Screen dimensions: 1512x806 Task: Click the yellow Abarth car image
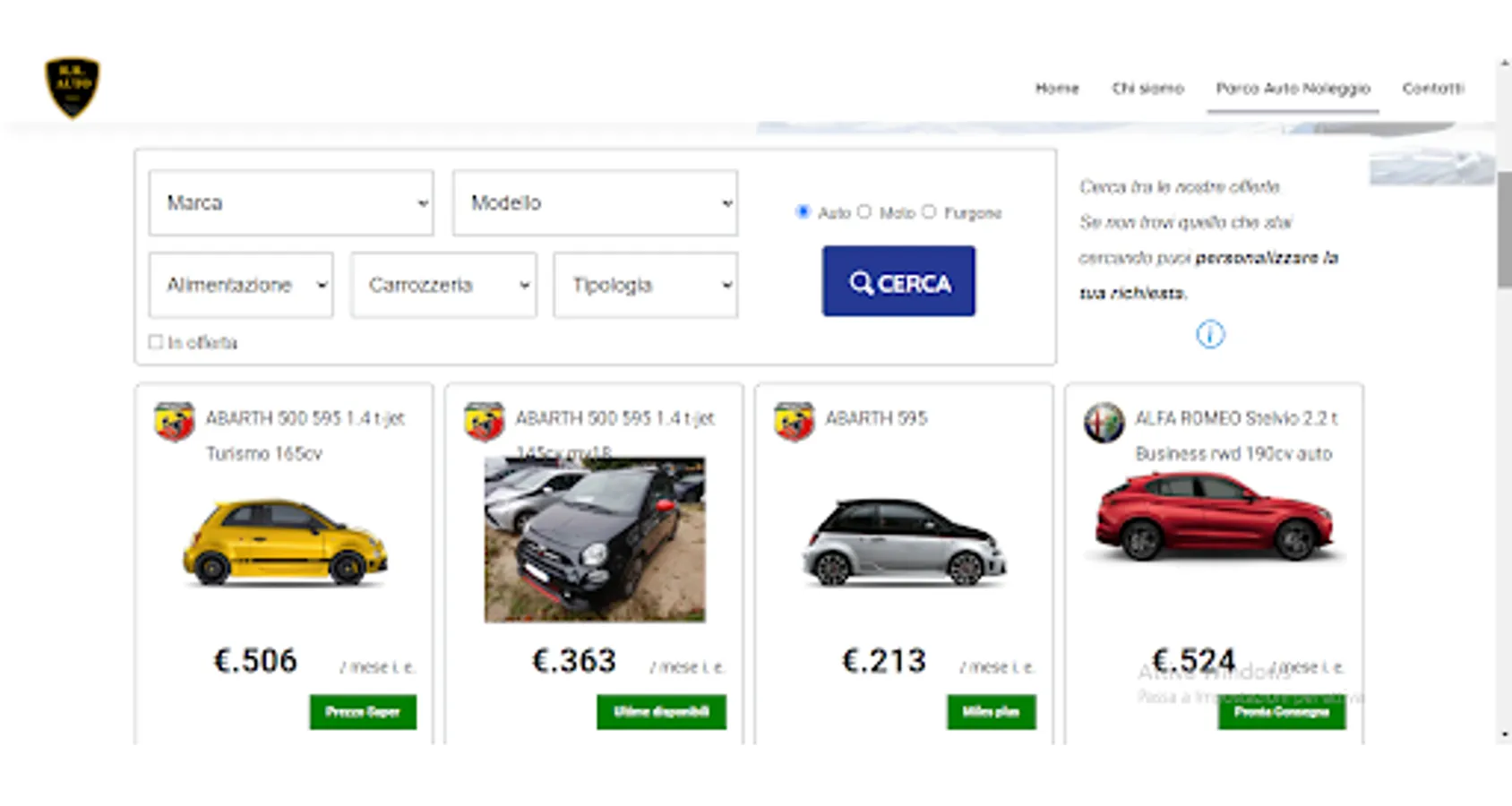(x=285, y=542)
